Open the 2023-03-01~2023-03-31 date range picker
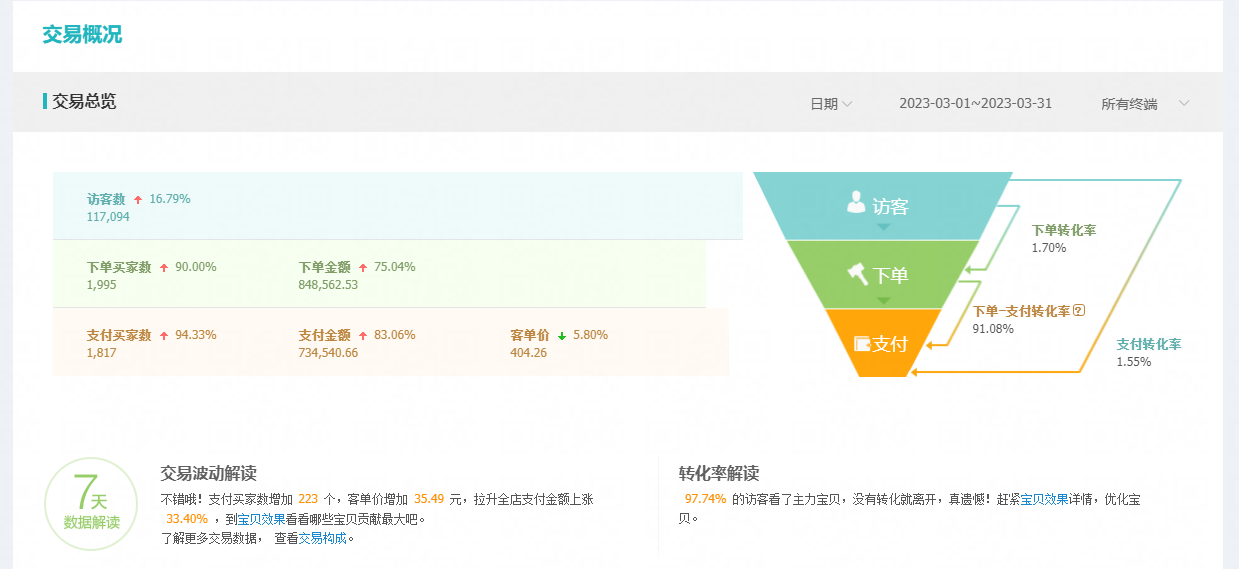 (975, 104)
